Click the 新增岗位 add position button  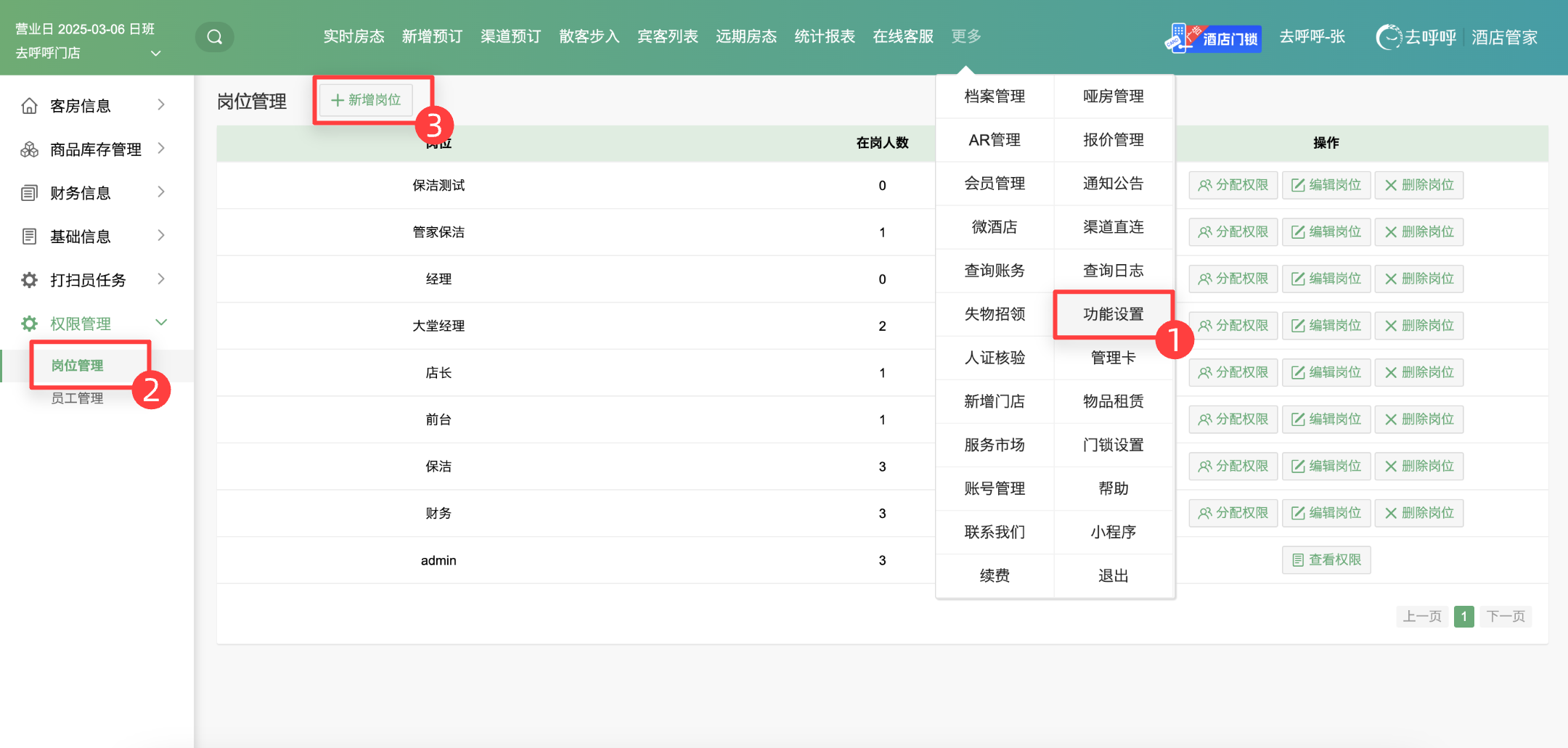tap(366, 100)
